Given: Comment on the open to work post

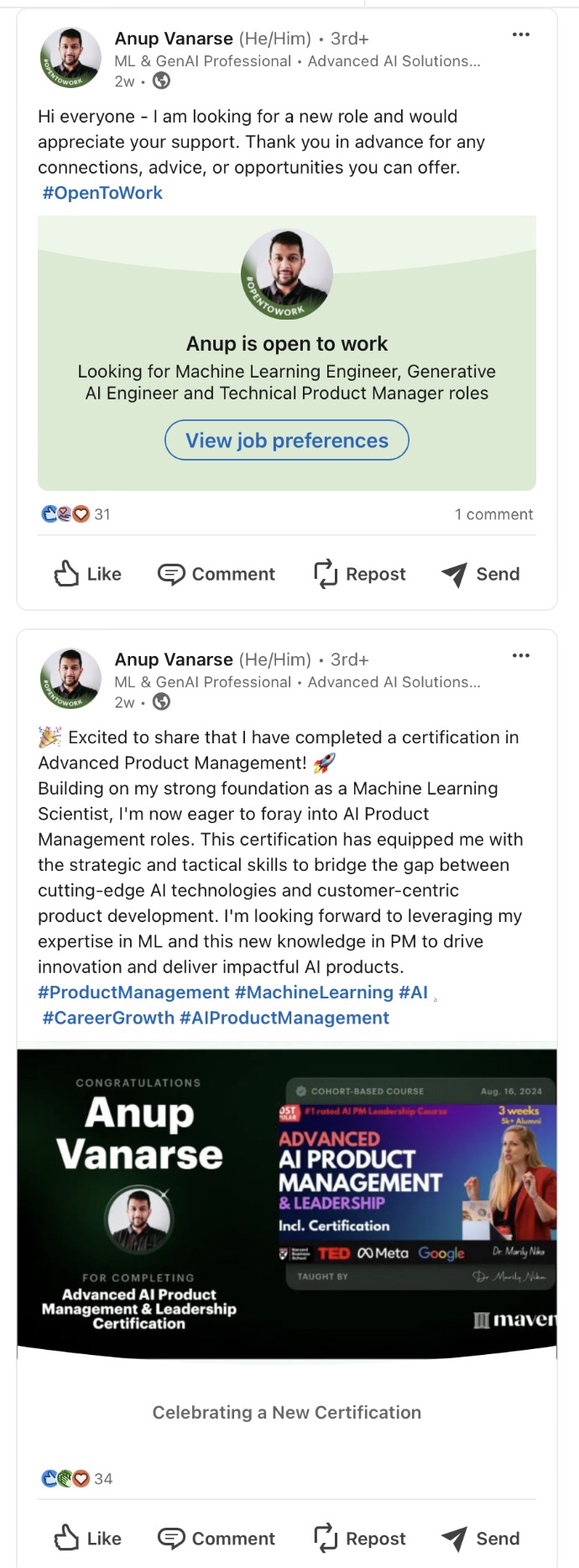Looking at the screenshot, I should [x=216, y=574].
